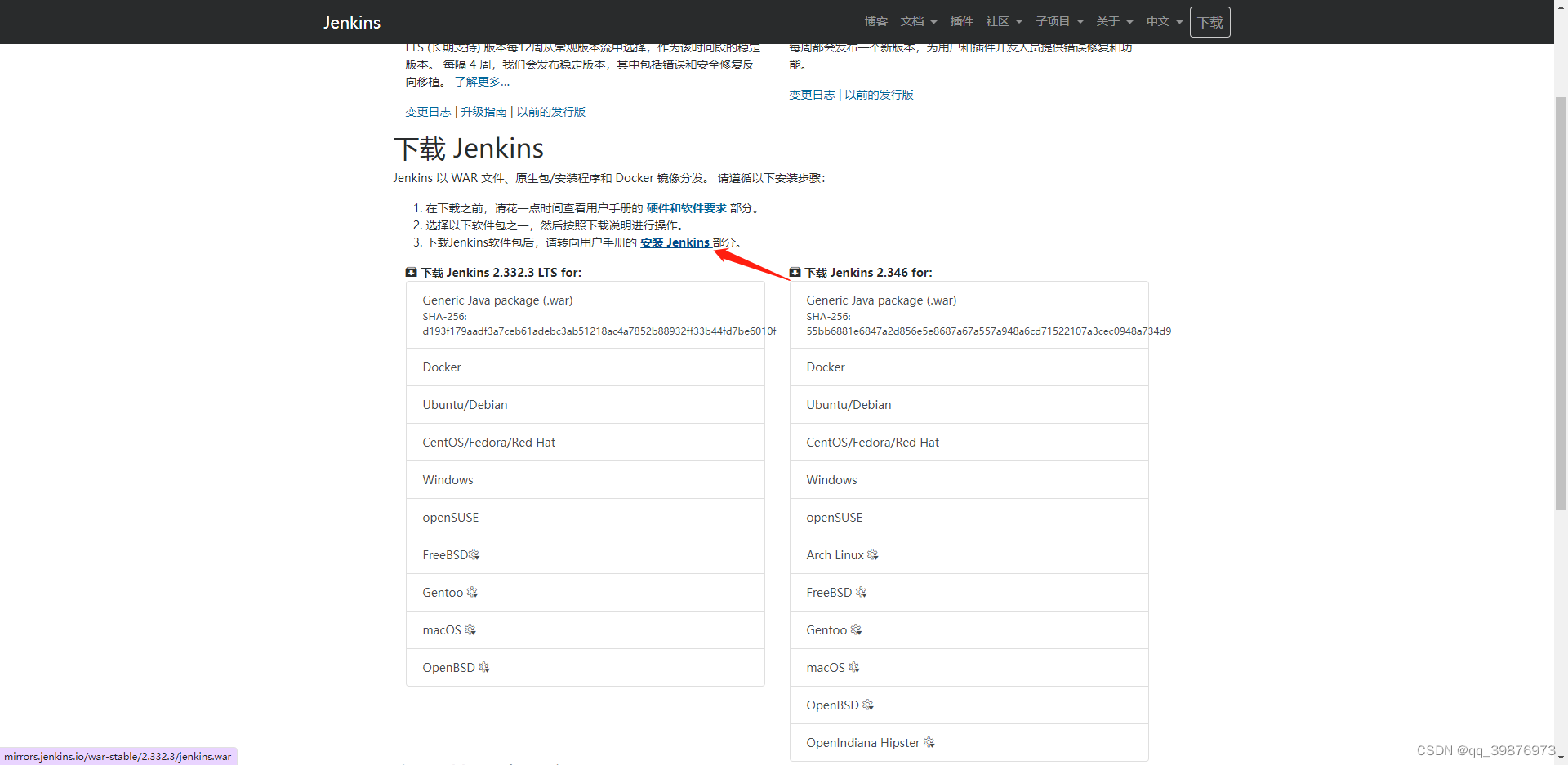Click the scrollbar down arrow
The image size is (1568, 765).
[1561, 758]
